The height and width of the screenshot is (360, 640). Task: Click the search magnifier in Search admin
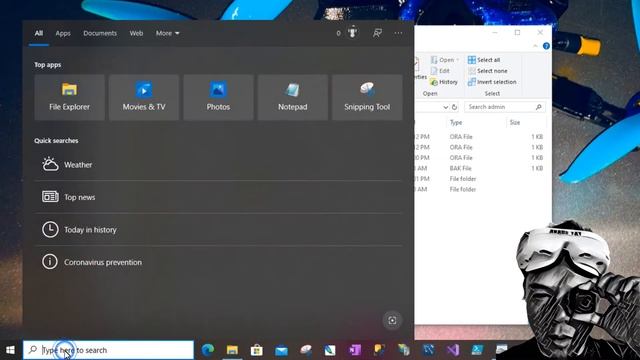click(x=538, y=107)
